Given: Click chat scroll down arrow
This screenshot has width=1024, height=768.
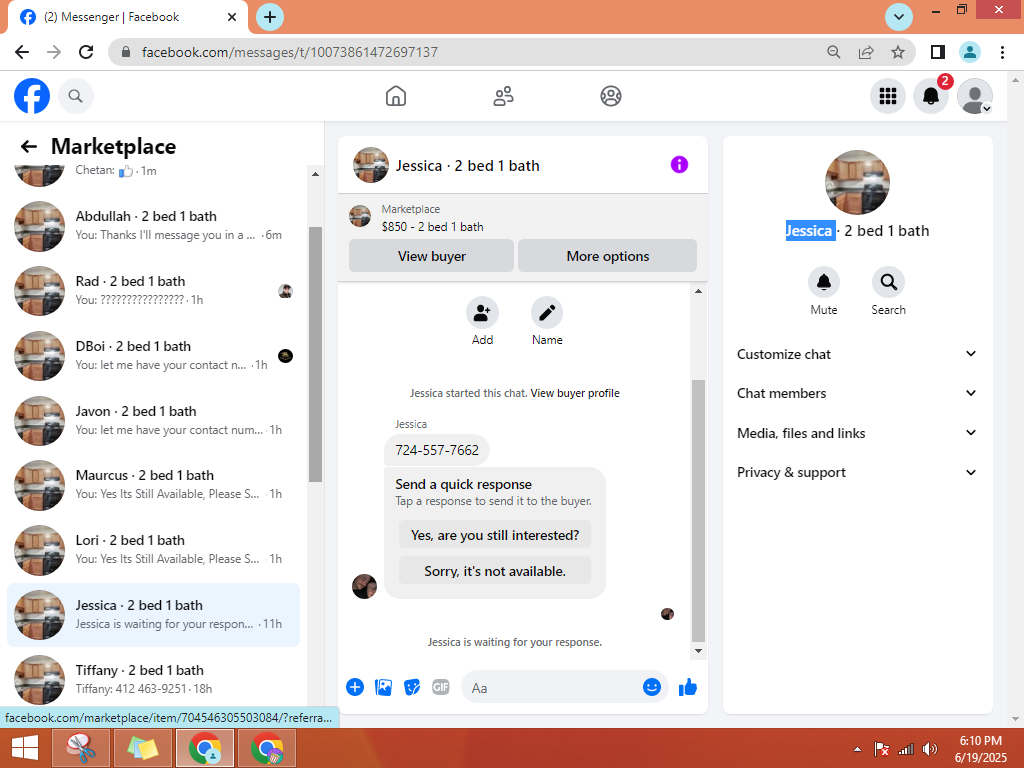Looking at the screenshot, I should coord(698,650).
